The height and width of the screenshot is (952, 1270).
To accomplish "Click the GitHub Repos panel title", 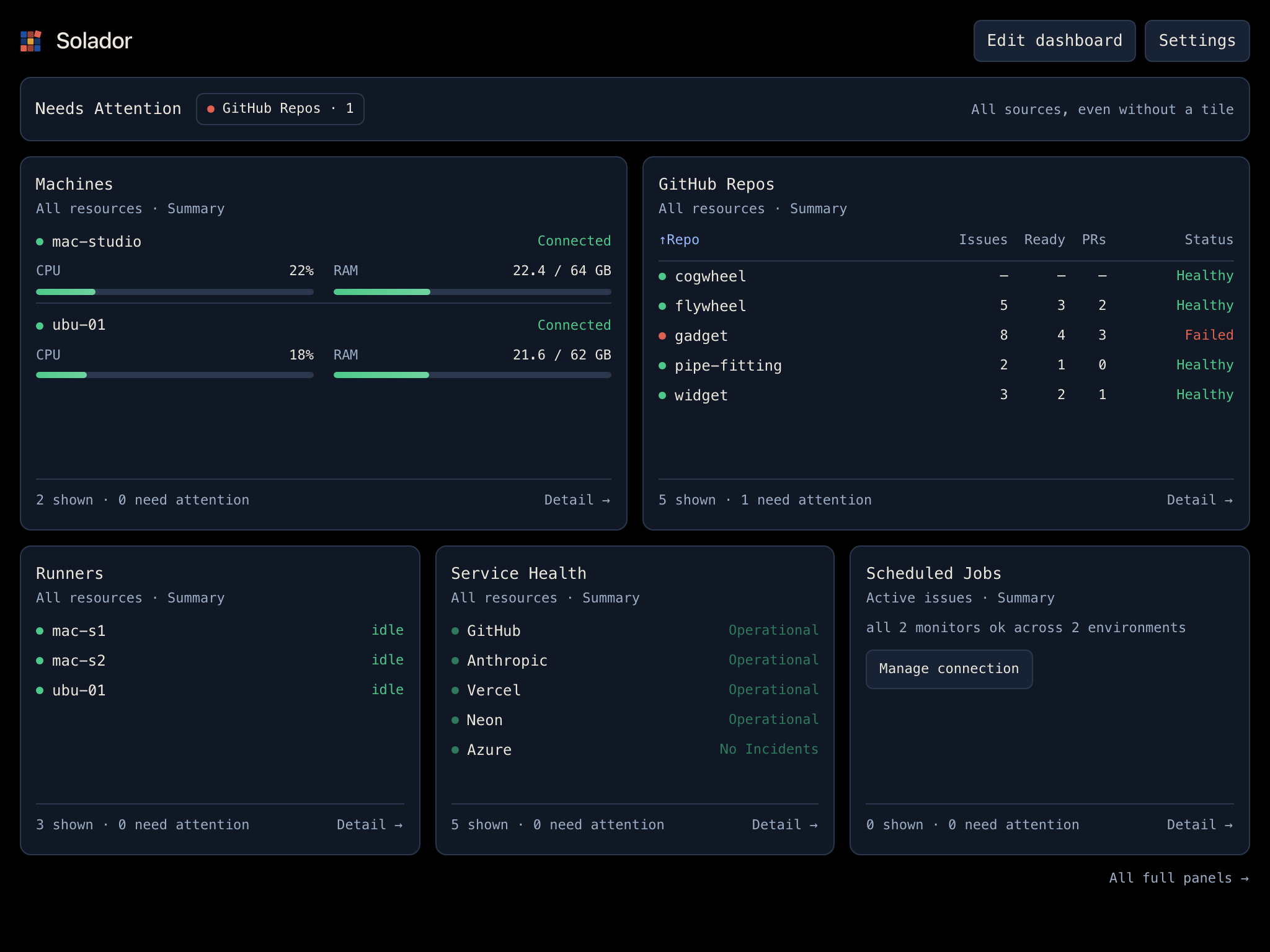I will [x=716, y=184].
